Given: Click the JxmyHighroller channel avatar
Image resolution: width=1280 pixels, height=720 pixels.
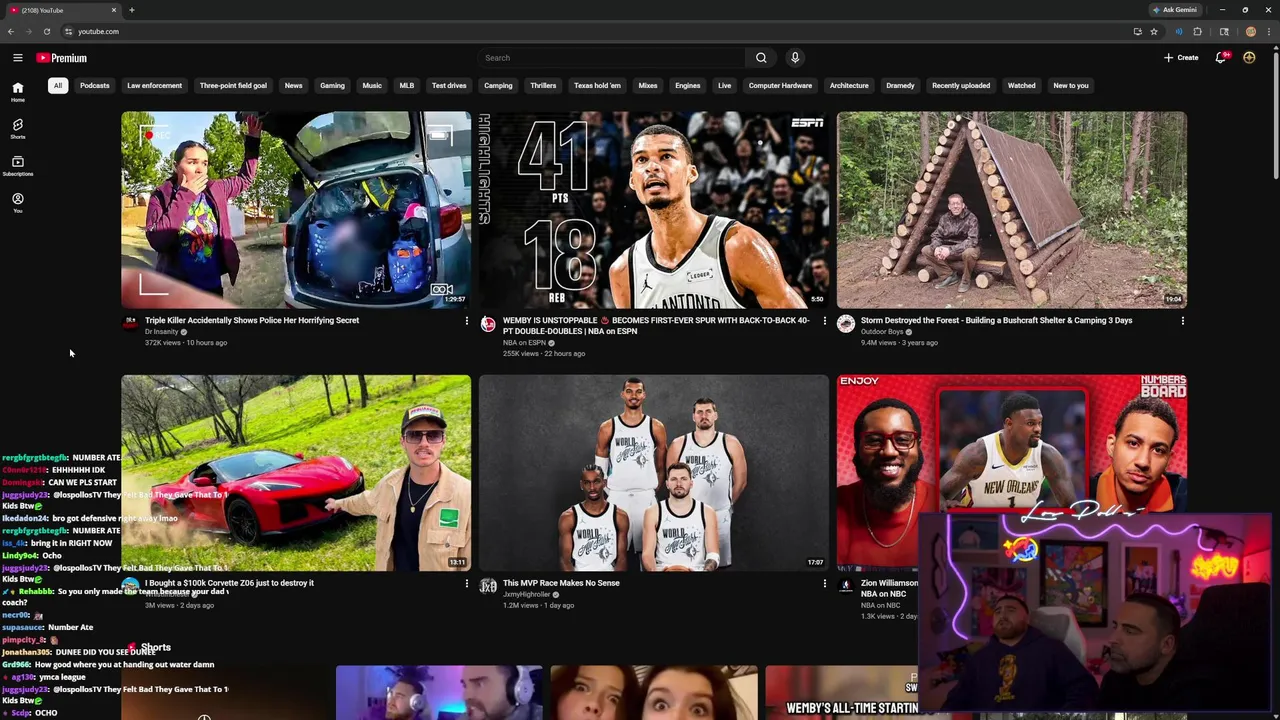Looking at the screenshot, I should (488, 586).
